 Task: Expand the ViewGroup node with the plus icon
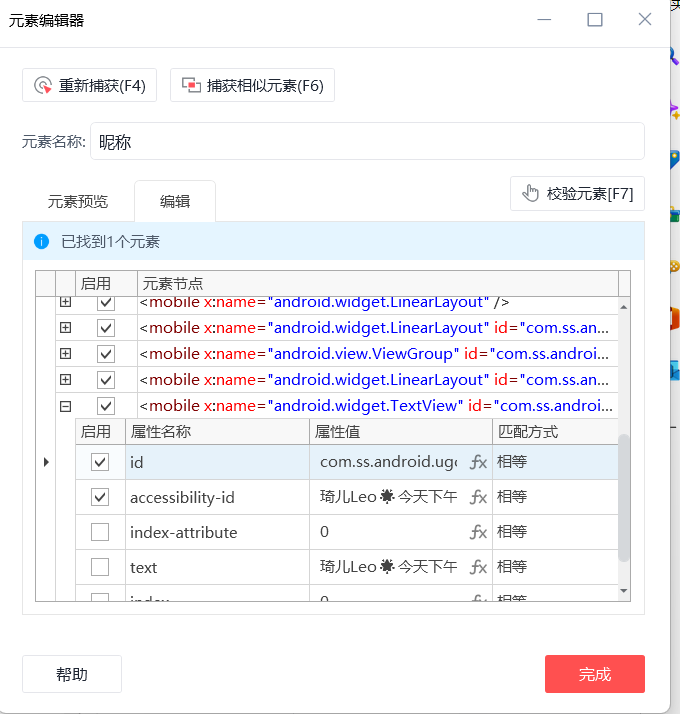coord(66,354)
